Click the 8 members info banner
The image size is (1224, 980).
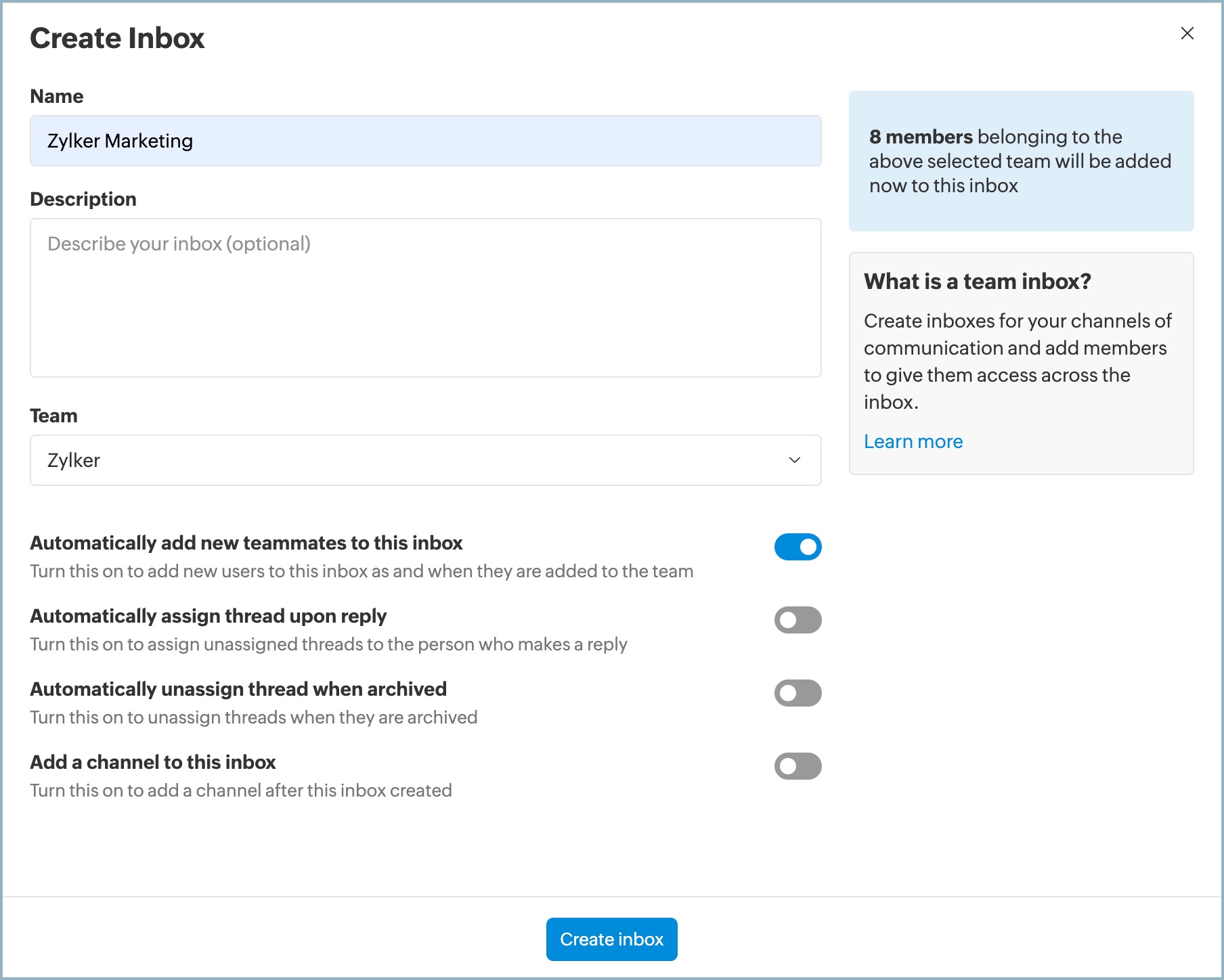point(1021,161)
